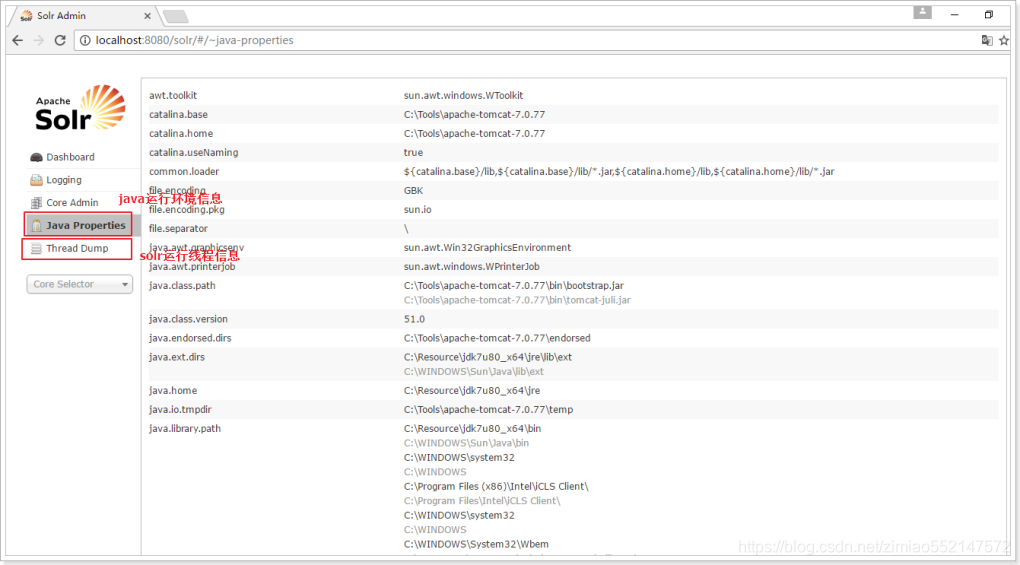Viewport: 1020px width, 565px height.
Task: Click the java.home property name
Action: (x=173, y=391)
